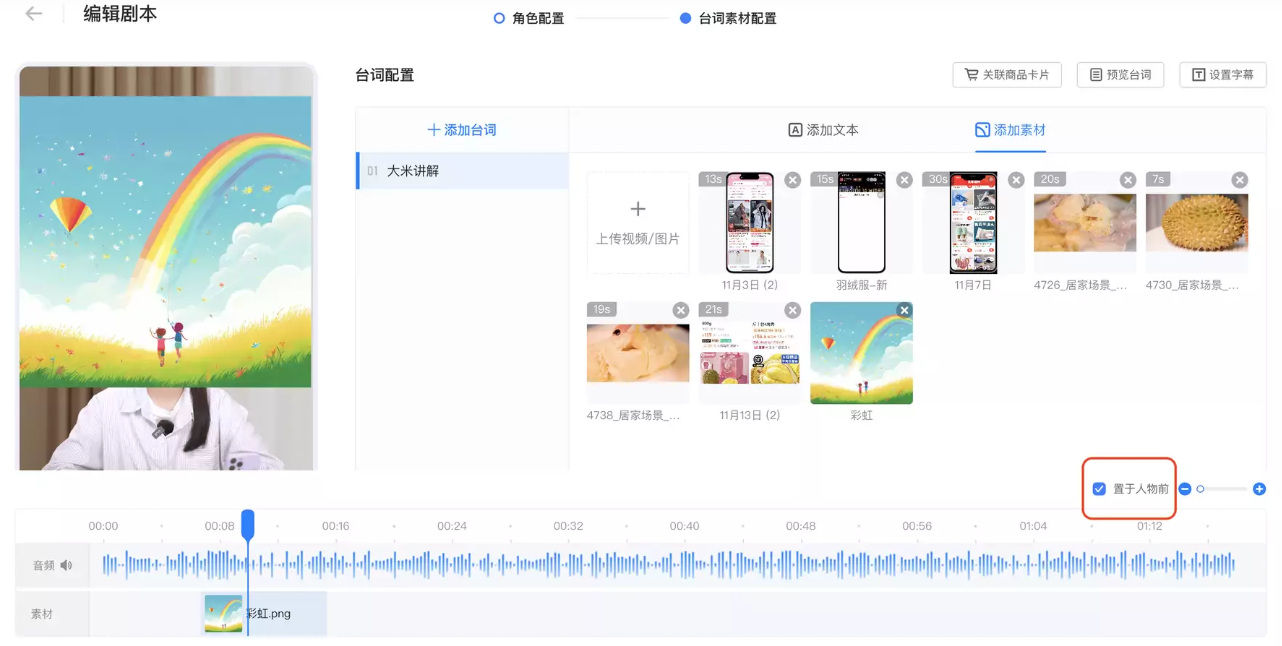Click the zoom-out minus icon near timeline
This screenshot has height=646, width=1282.
[x=1184, y=489]
